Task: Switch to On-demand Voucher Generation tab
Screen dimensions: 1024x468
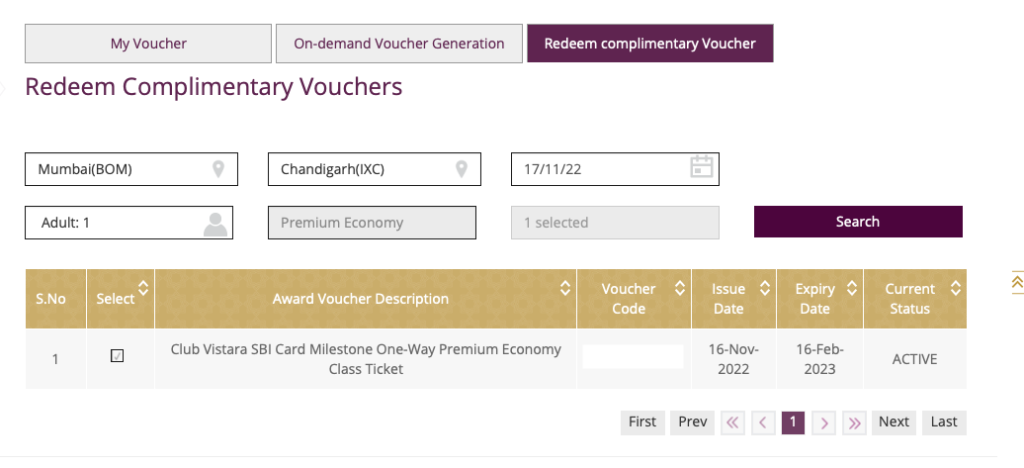Action: (399, 44)
